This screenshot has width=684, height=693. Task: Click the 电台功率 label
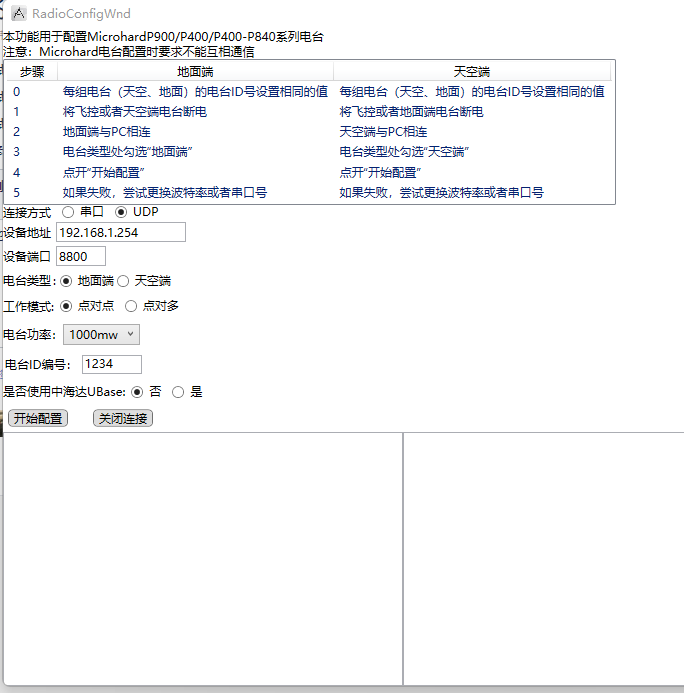point(30,335)
